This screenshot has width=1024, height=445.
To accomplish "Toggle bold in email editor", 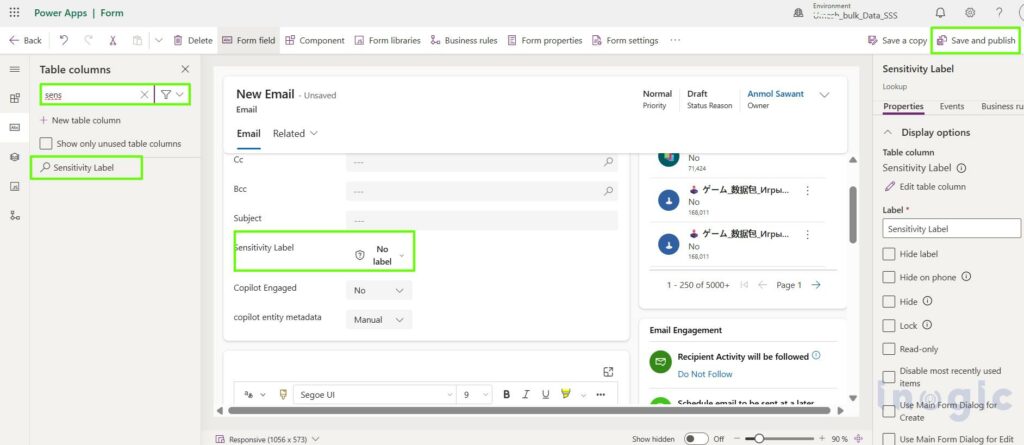I will pos(506,395).
